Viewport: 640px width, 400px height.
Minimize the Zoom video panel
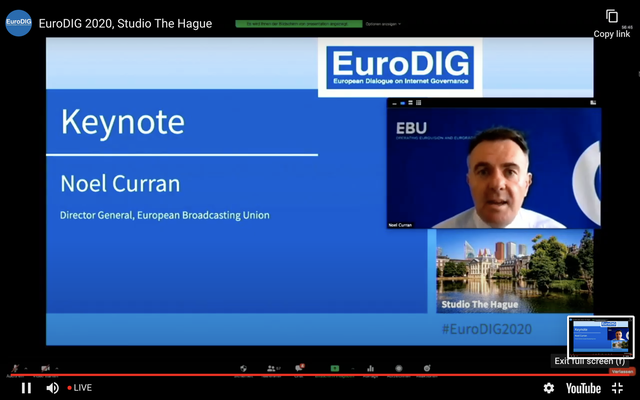[394, 103]
